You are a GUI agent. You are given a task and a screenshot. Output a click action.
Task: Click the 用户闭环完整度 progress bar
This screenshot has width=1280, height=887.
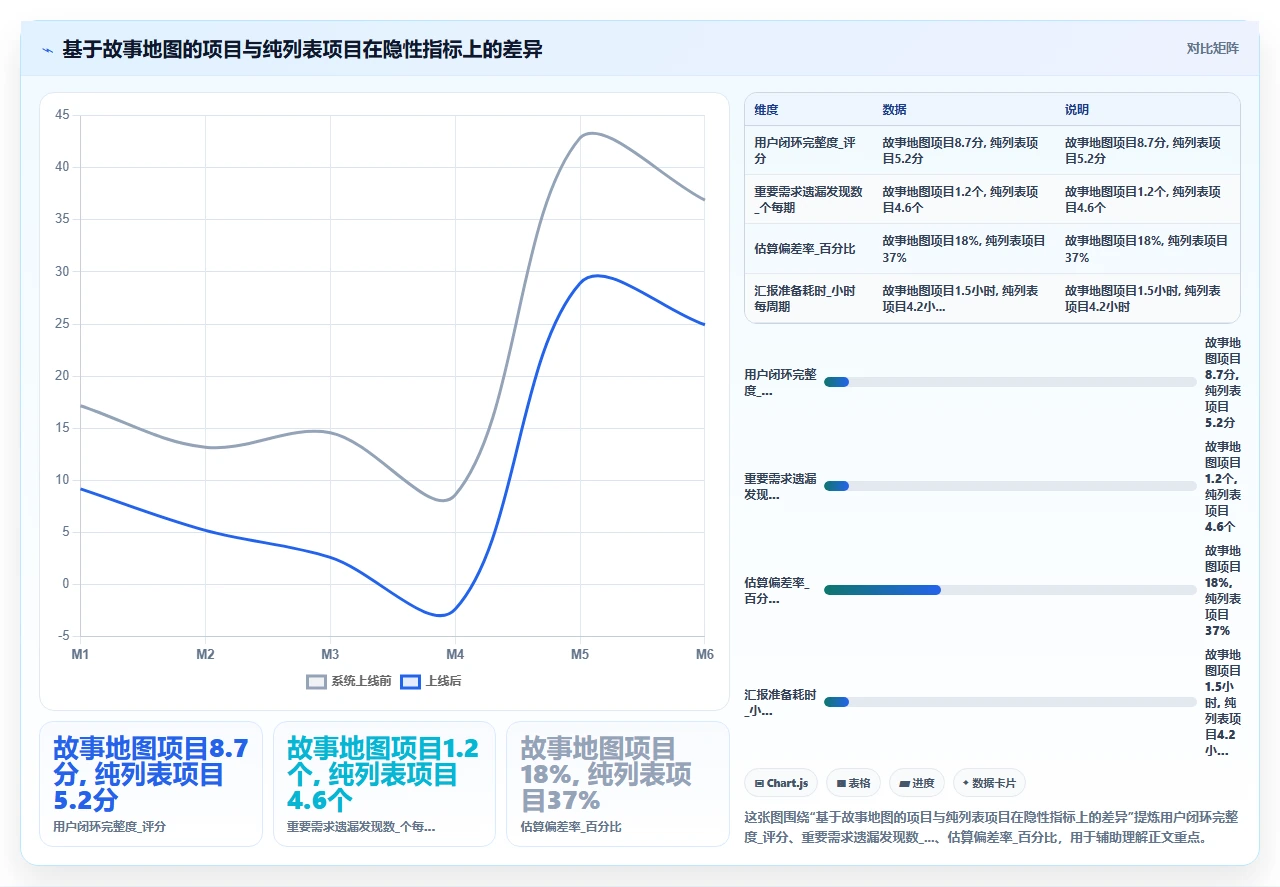tap(1010, 382)
